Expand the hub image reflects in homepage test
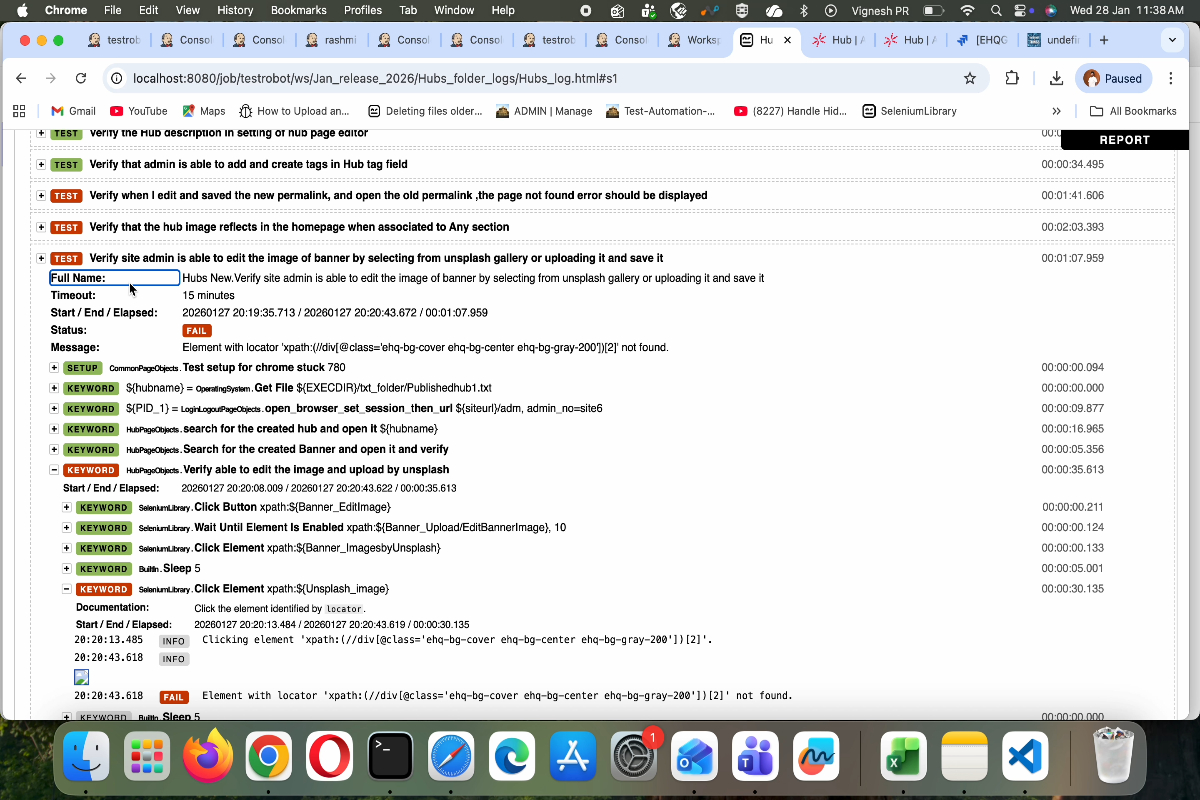The image size is (1200, 800). [41, 227]
